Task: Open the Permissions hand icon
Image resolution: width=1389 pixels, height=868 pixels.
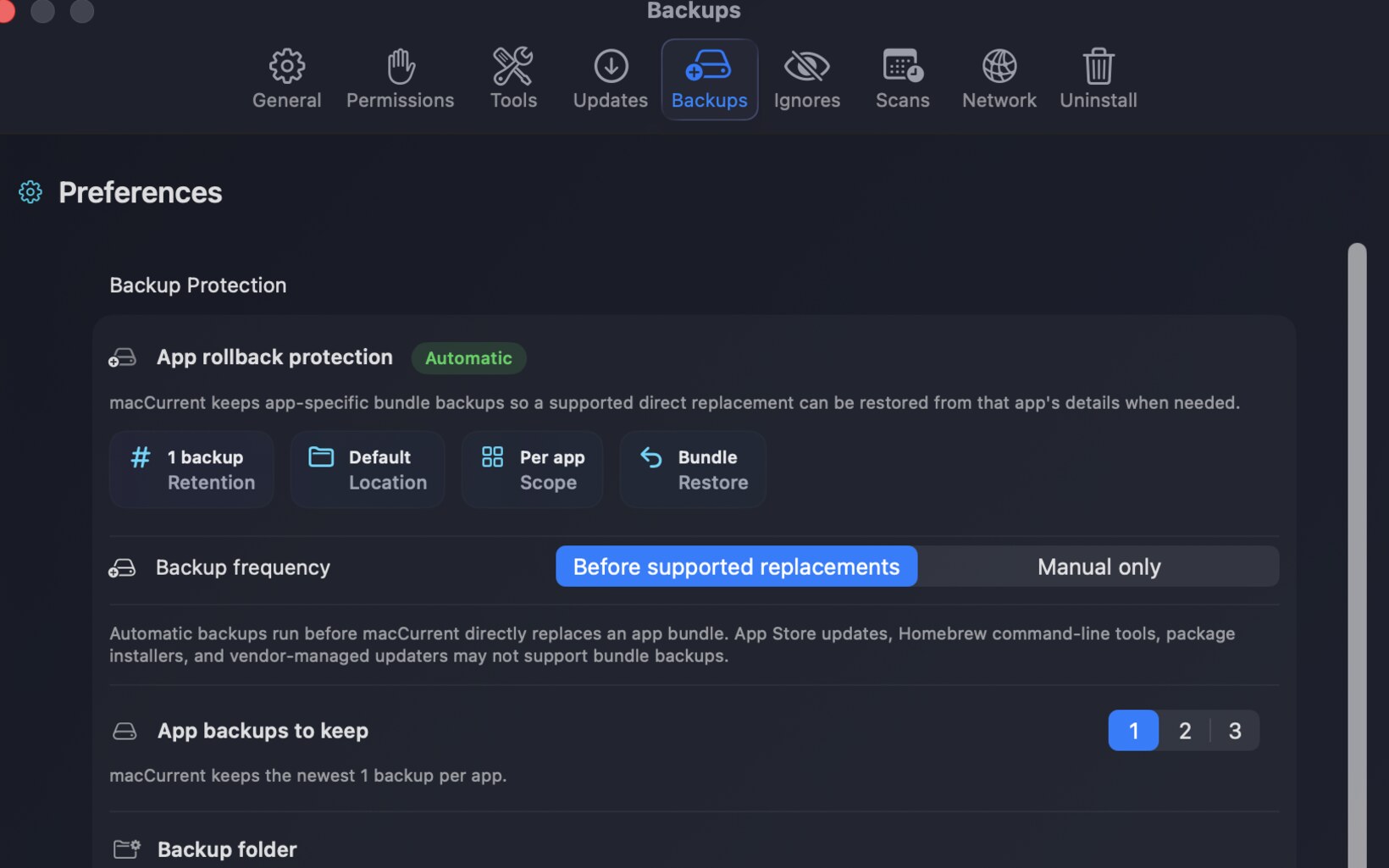Action: coord(401,66)
